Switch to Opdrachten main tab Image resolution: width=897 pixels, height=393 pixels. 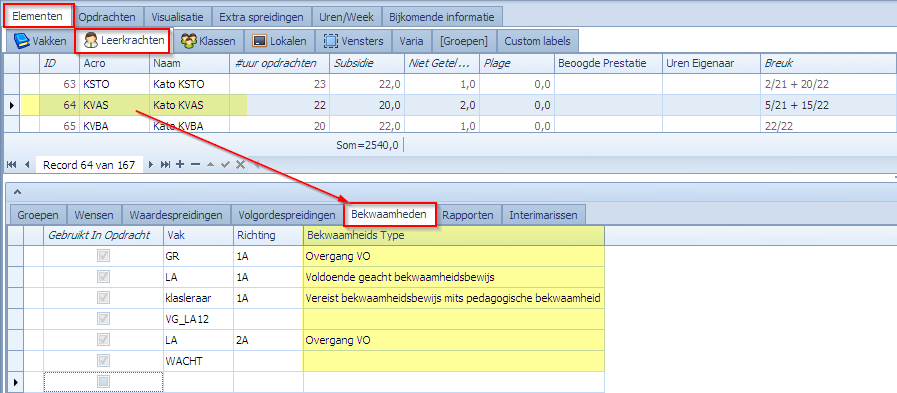[107, 17]
